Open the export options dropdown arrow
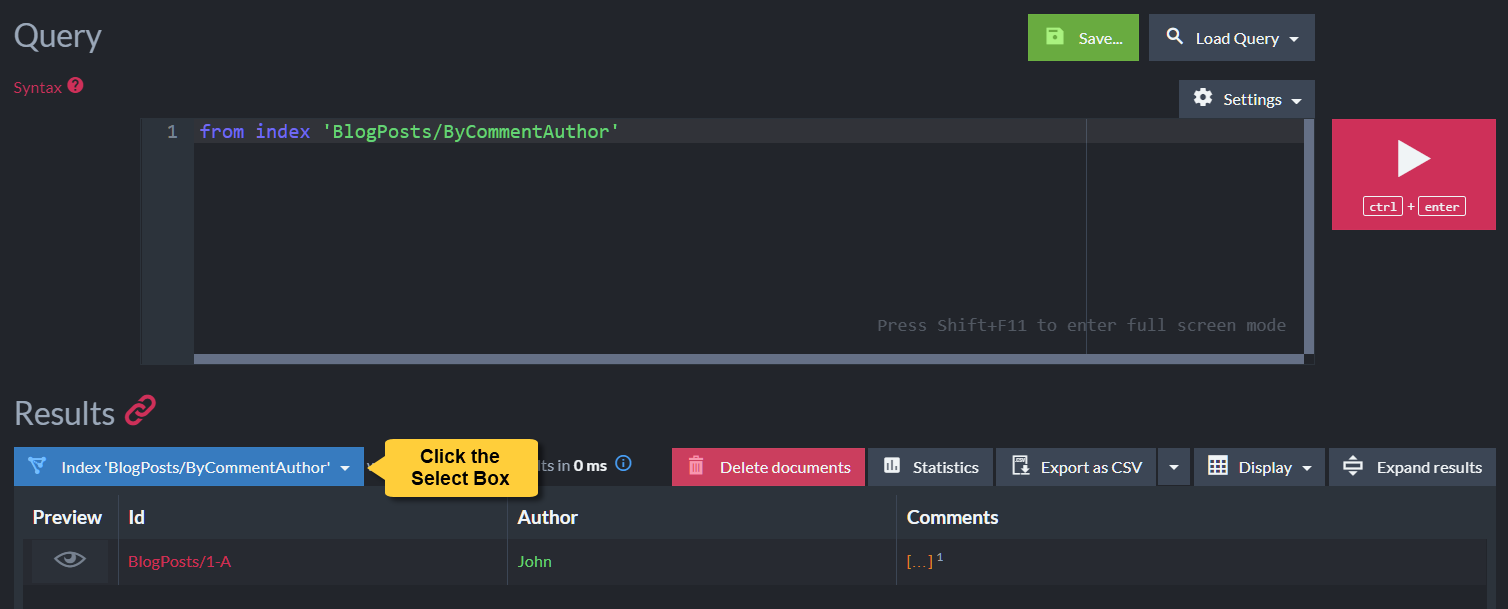Screen dimensions: 1508x609 [x=1174, y=467]
